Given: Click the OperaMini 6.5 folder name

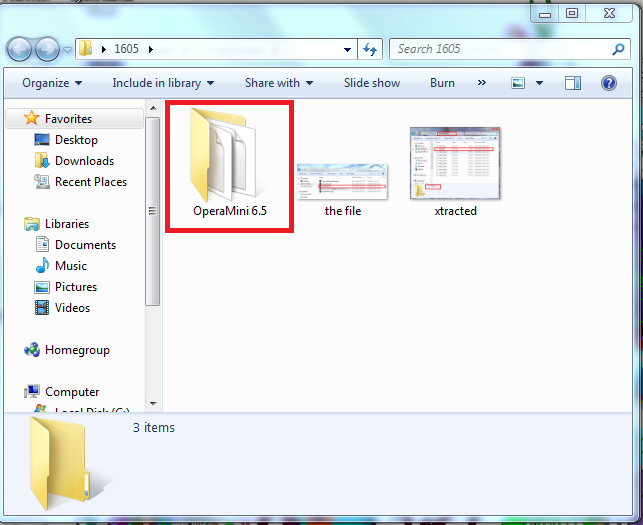Looking at the screenshot, I should click(230, 211).
